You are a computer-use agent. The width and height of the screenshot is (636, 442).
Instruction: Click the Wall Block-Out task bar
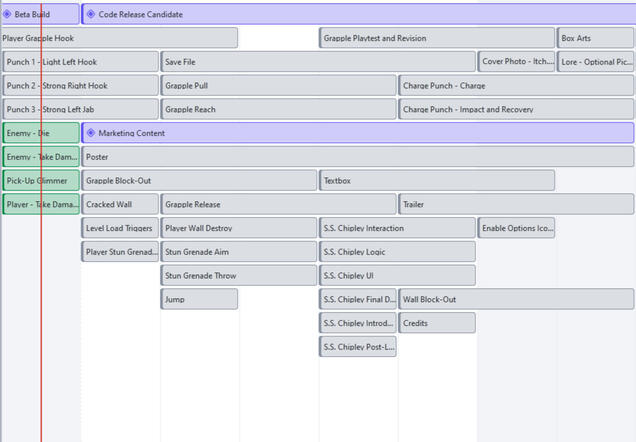point(516,299)
